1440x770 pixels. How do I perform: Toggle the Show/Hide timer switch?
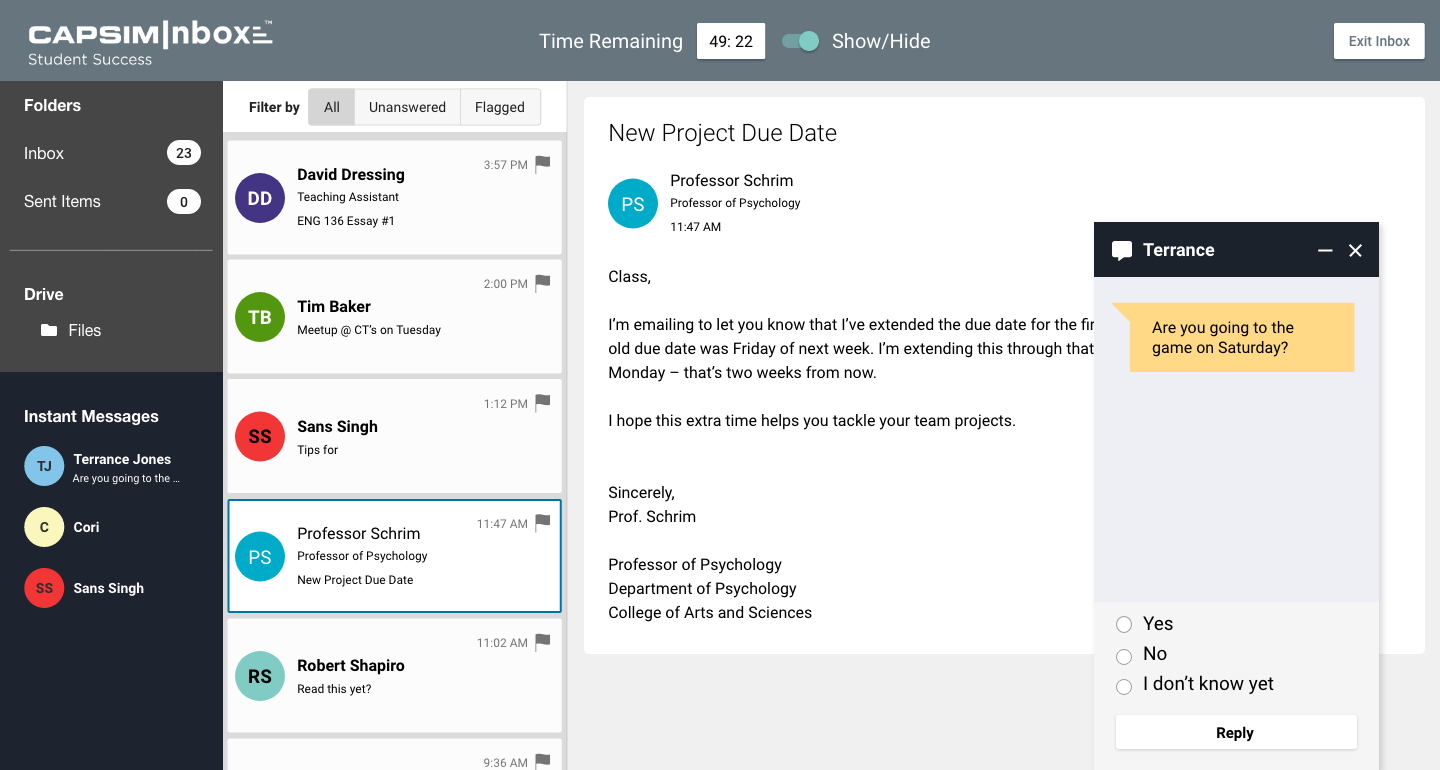coord(800,41)
